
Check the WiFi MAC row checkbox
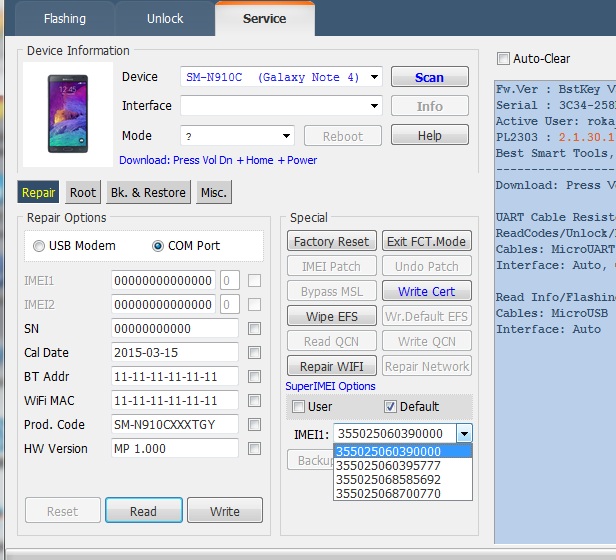[254, 400]
